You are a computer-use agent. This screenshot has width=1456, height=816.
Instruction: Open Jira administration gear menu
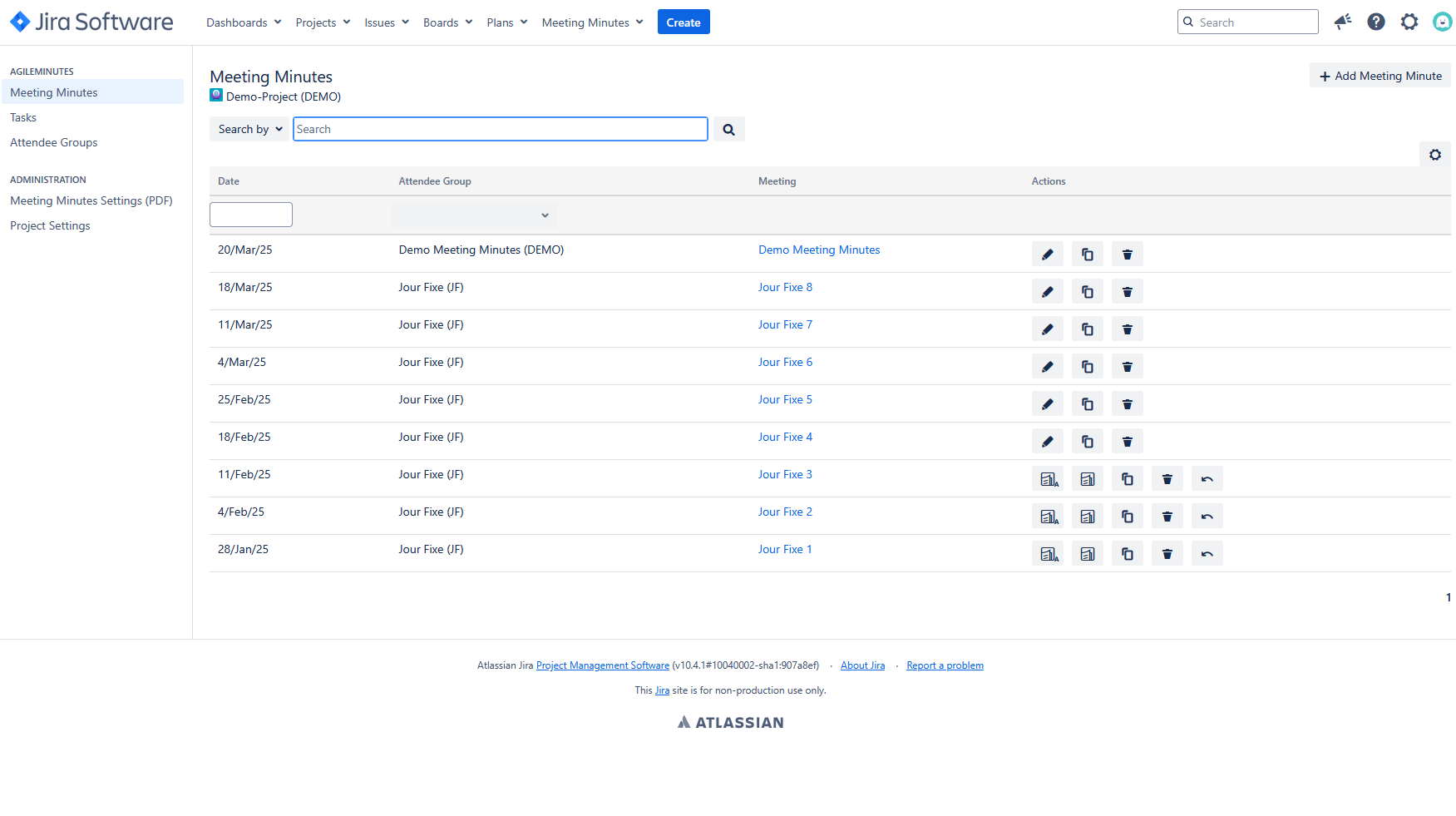(x=1409, y=22)
